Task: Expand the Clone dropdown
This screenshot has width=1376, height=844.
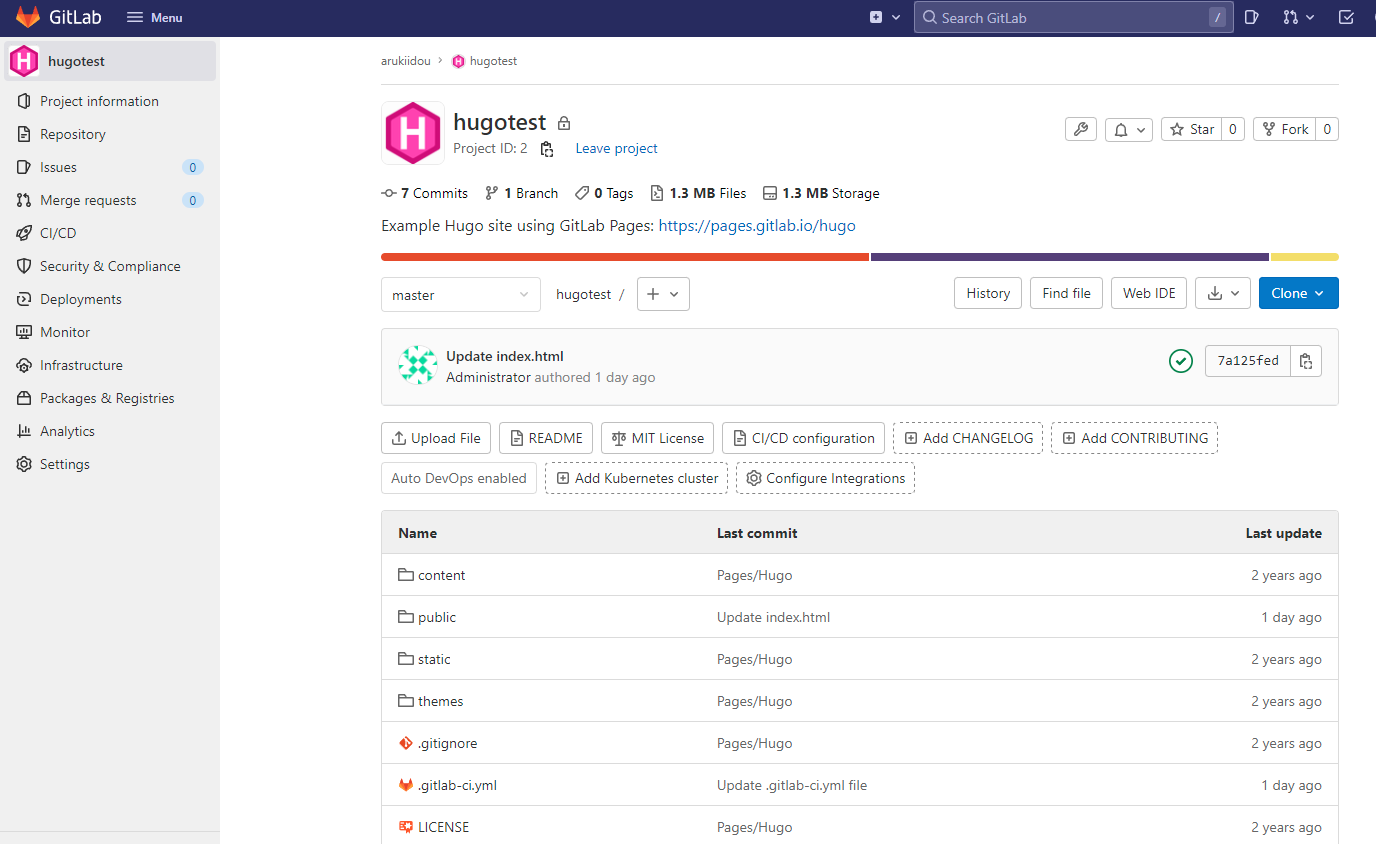Action: [x=1299, y=293]
